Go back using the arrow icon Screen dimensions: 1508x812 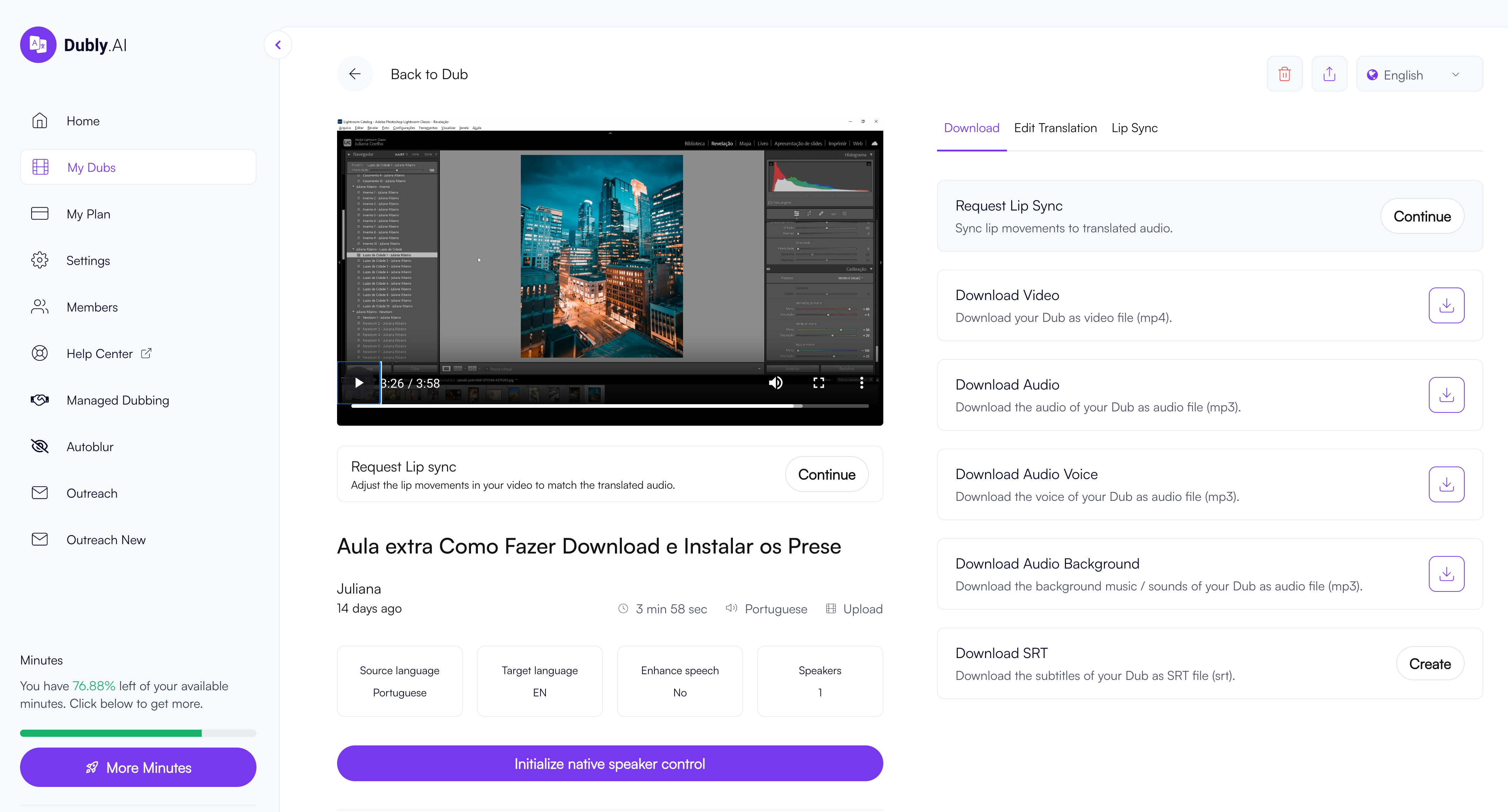point(355,74)
